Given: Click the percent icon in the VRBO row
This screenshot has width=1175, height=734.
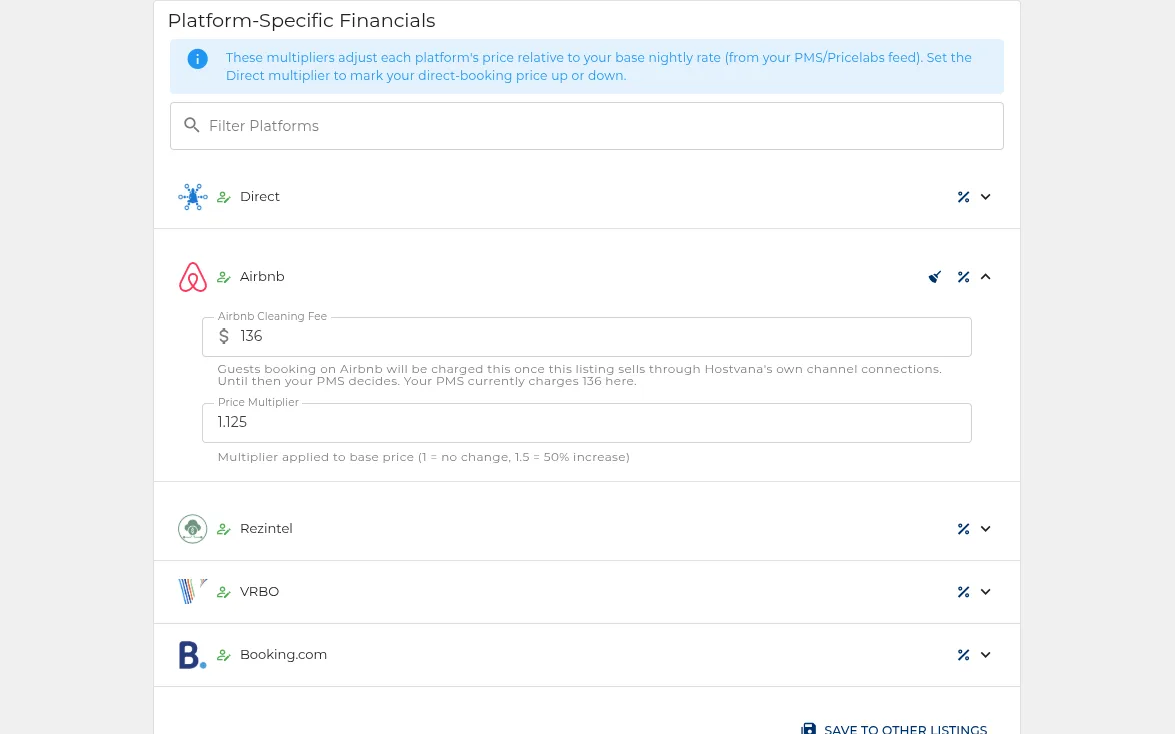Looking at the screenshot, I should click(964, 592).
